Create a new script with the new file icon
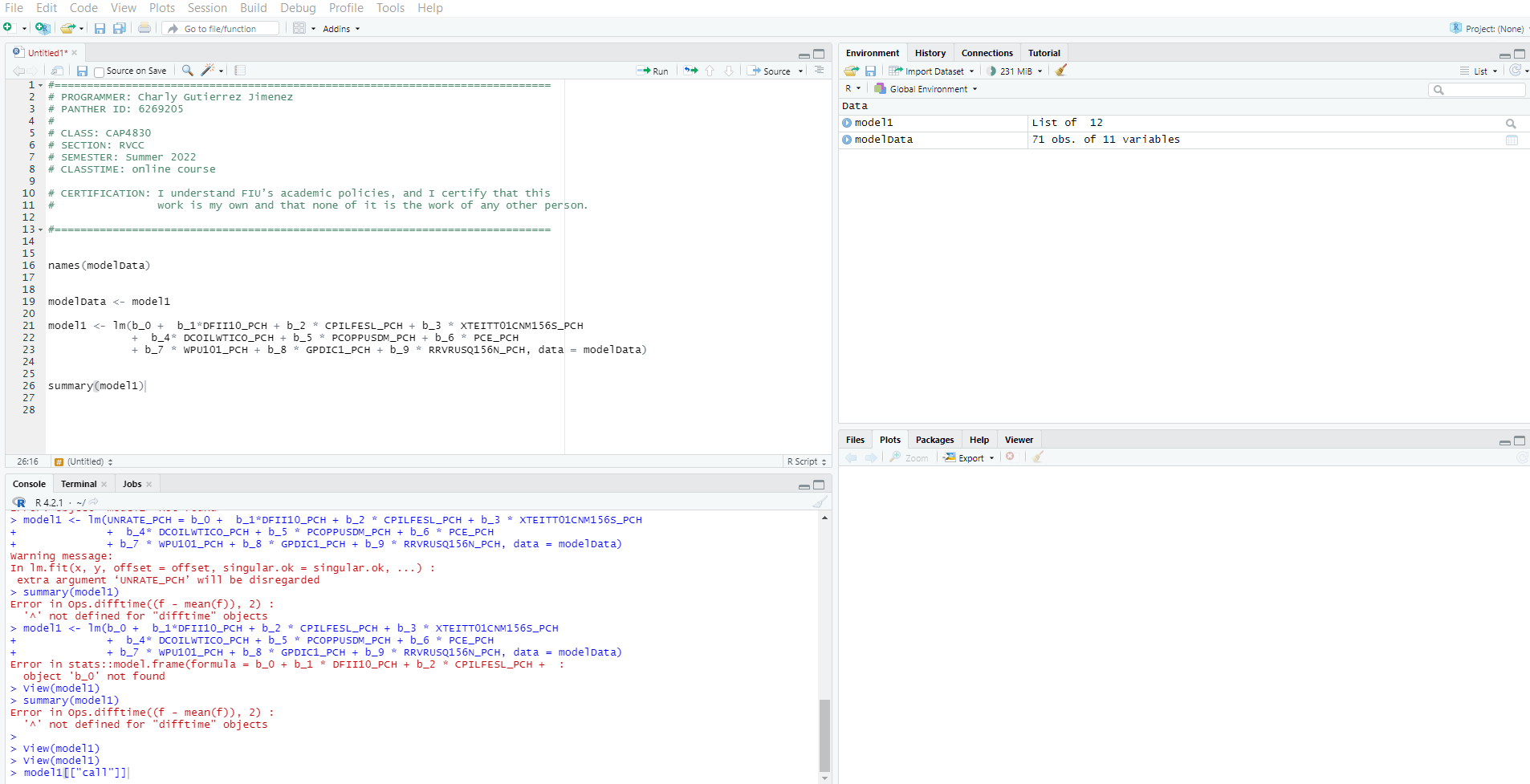Image resolution: width=1530 pixels, height=784 pixels. 11,26
